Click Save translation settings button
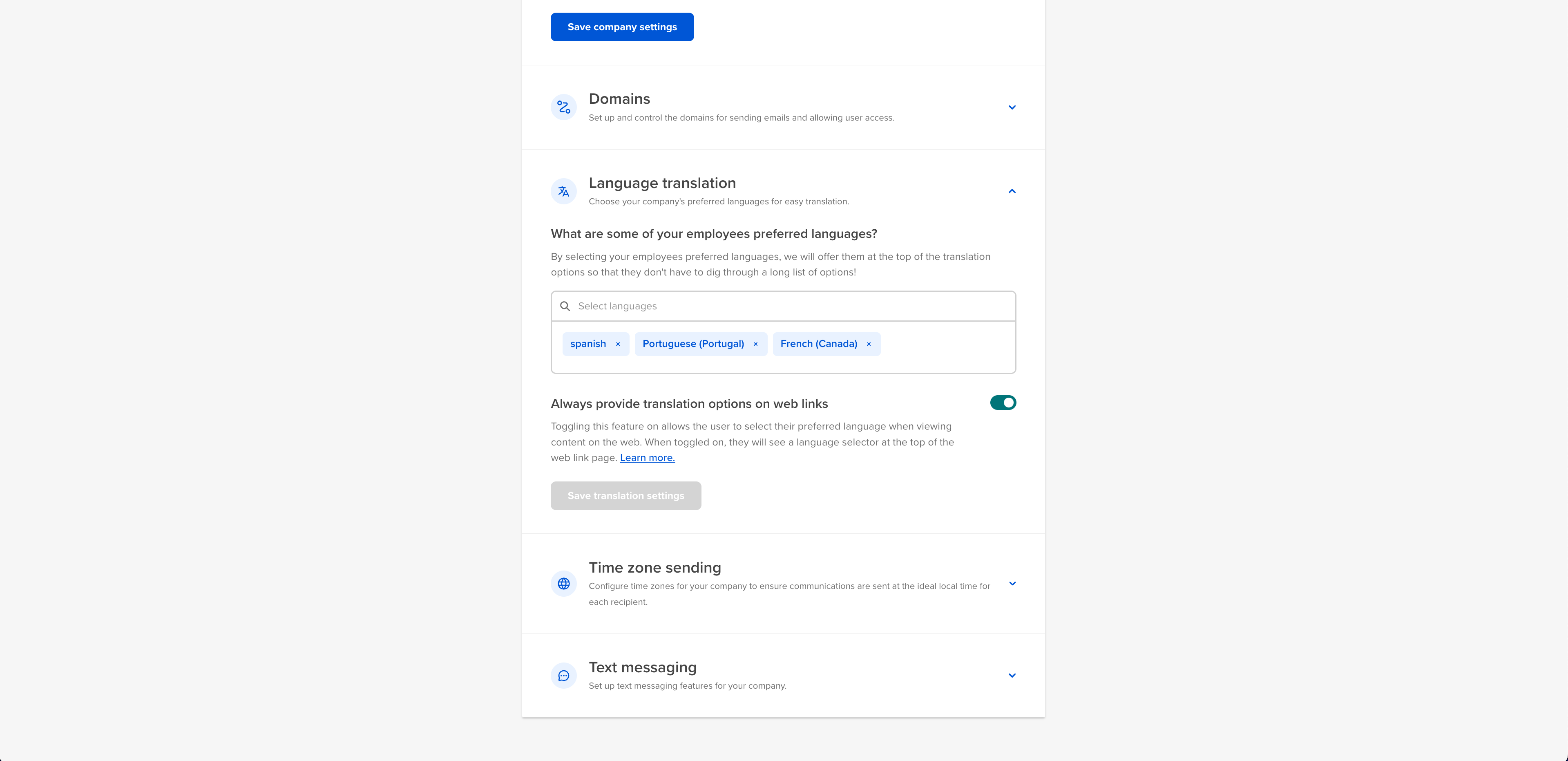 point(626,496)
